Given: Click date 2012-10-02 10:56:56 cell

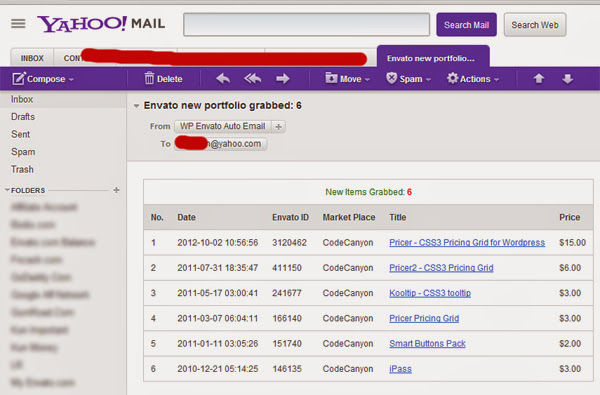Looking at the screenshot, I should pos(218,243).
